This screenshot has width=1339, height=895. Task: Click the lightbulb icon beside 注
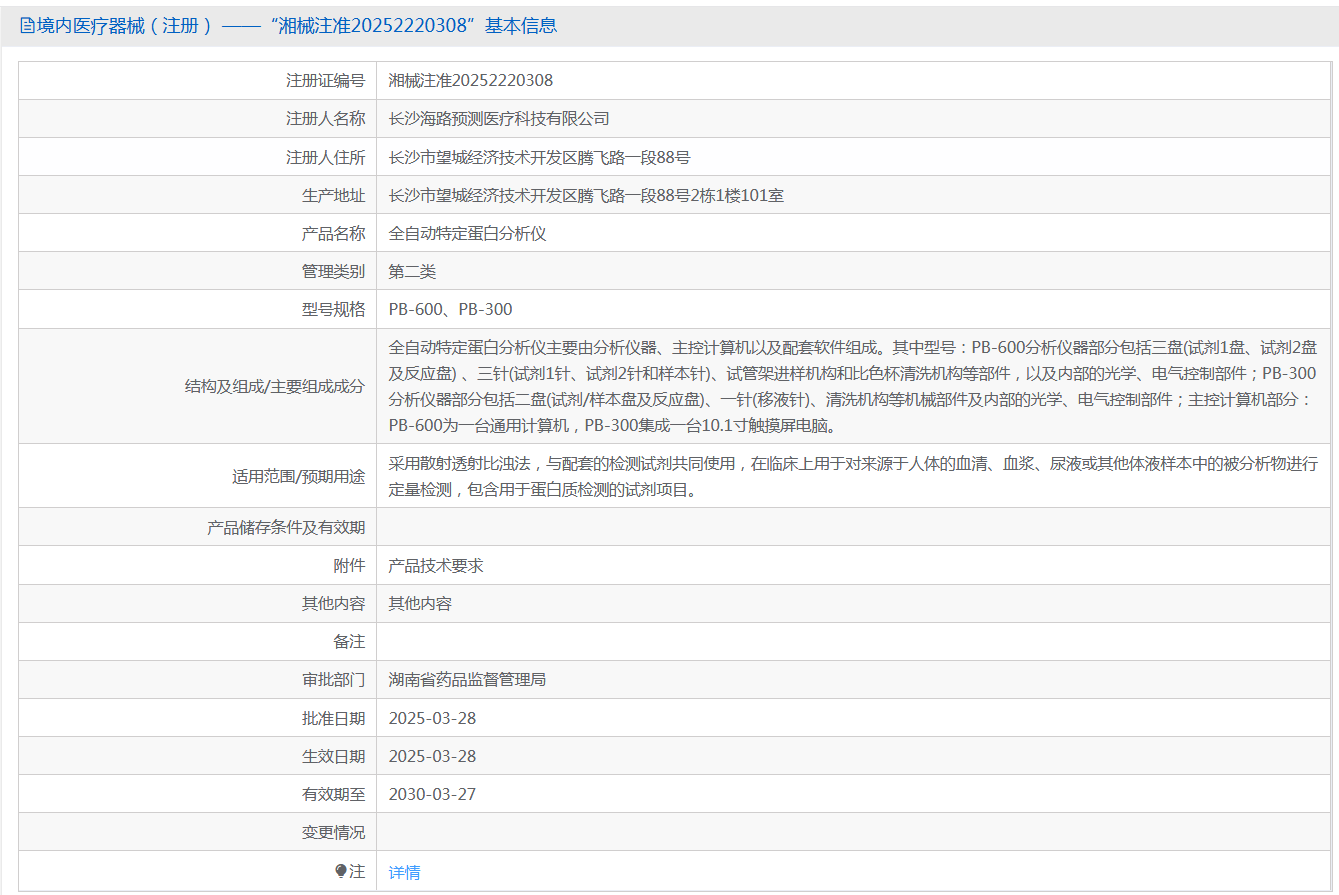[340, 871]
